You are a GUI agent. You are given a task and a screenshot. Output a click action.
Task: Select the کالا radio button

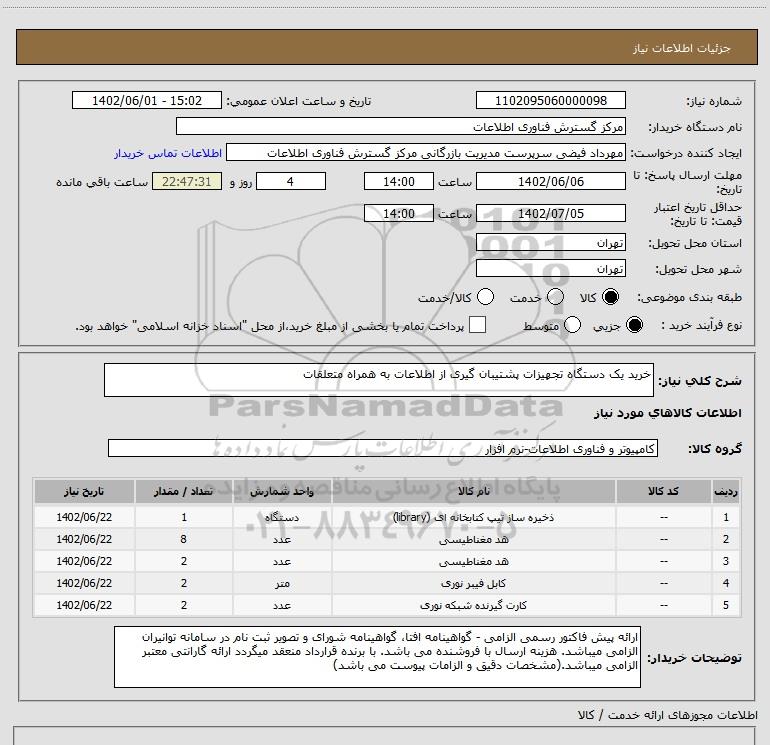pyautogui.click(x=610, y=297)
